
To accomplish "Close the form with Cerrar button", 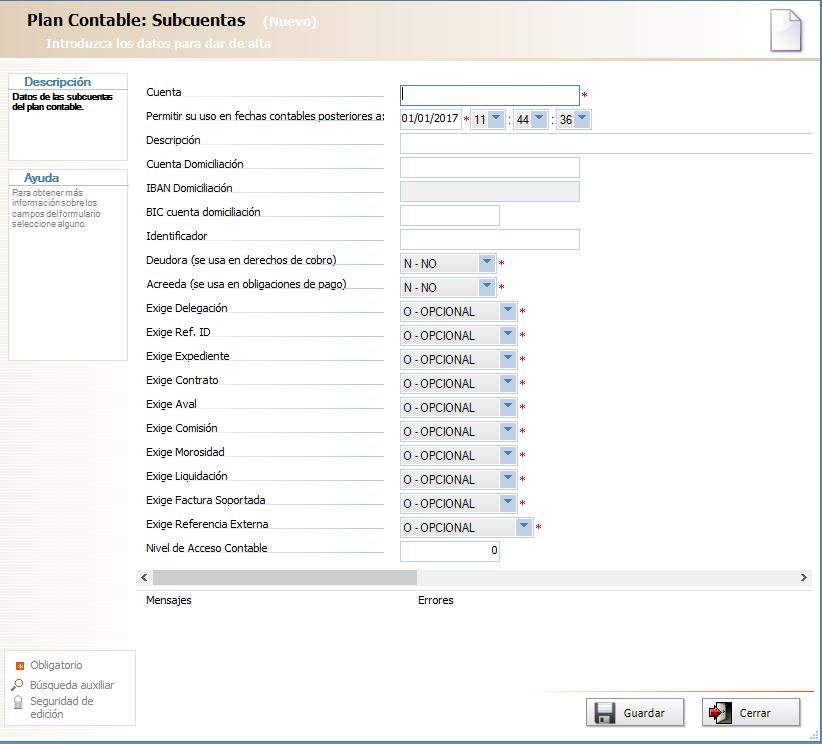I will pos(751,713).
